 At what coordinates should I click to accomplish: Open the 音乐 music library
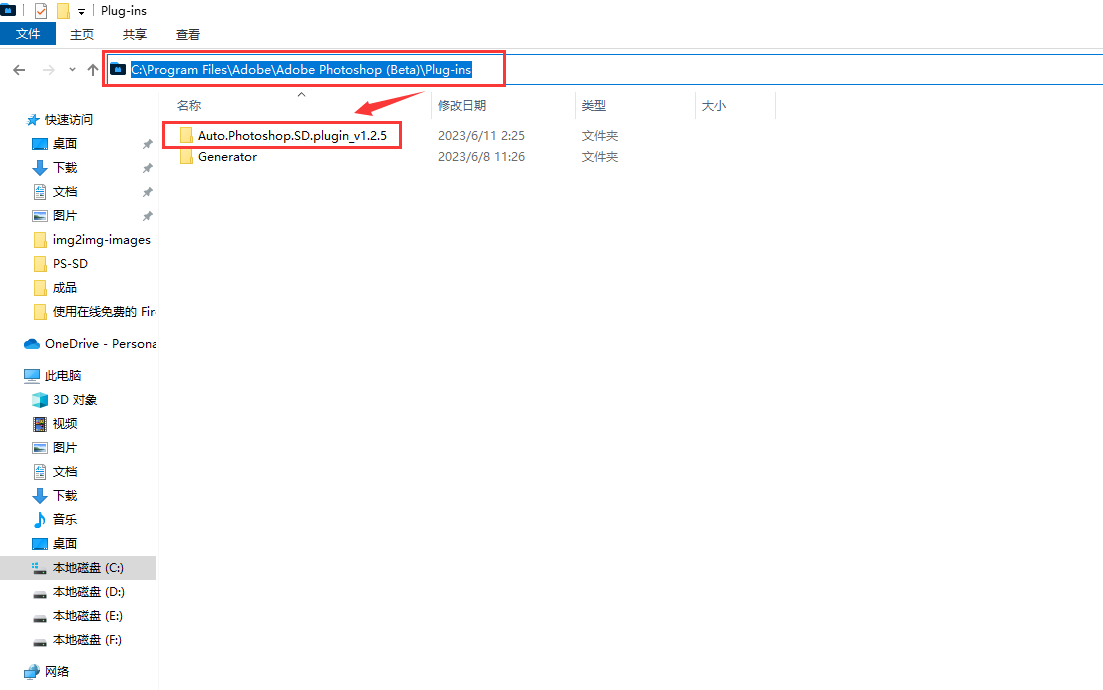(x=65, y=519)
